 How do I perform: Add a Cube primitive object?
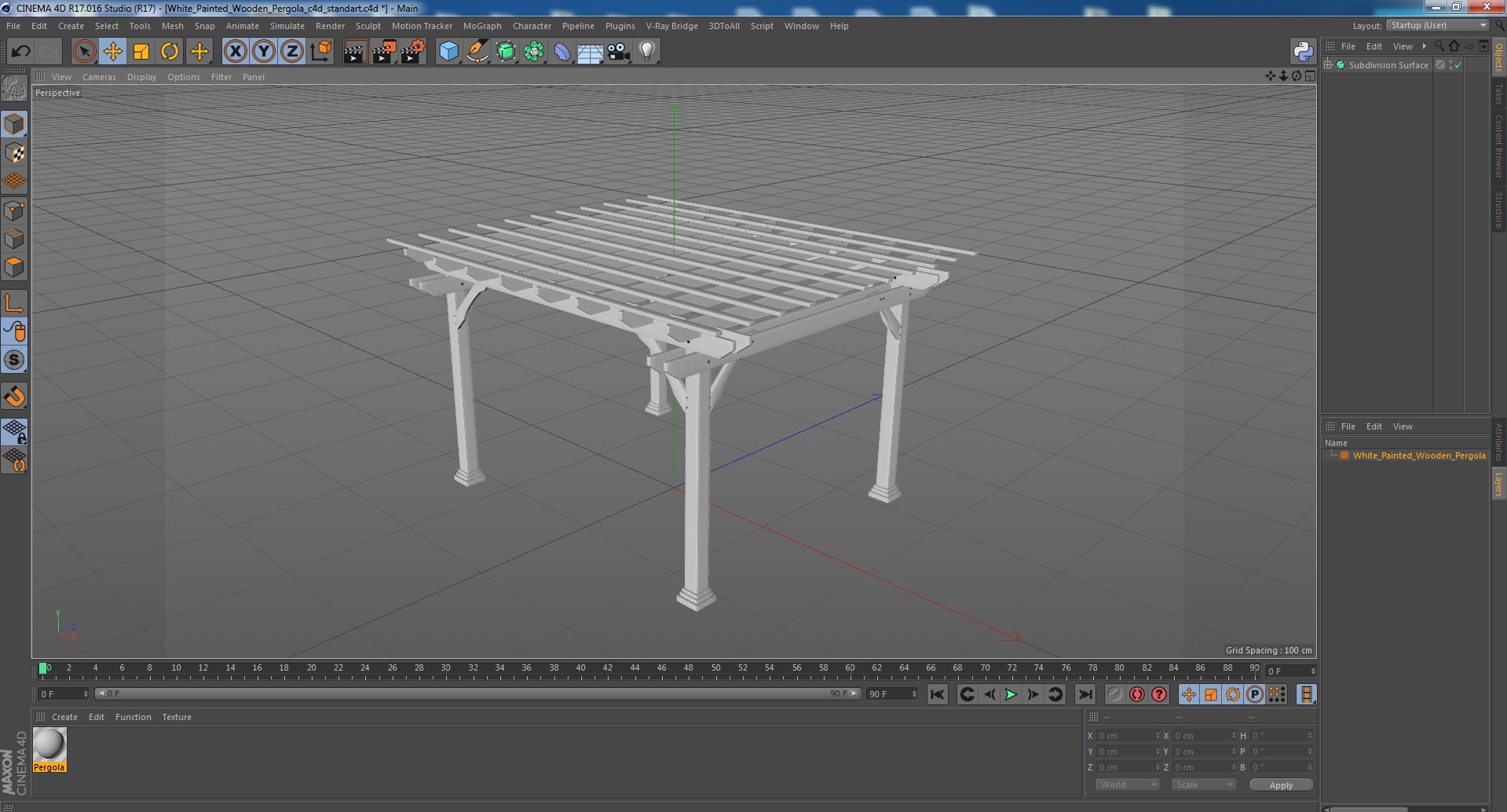click(448, 52)
